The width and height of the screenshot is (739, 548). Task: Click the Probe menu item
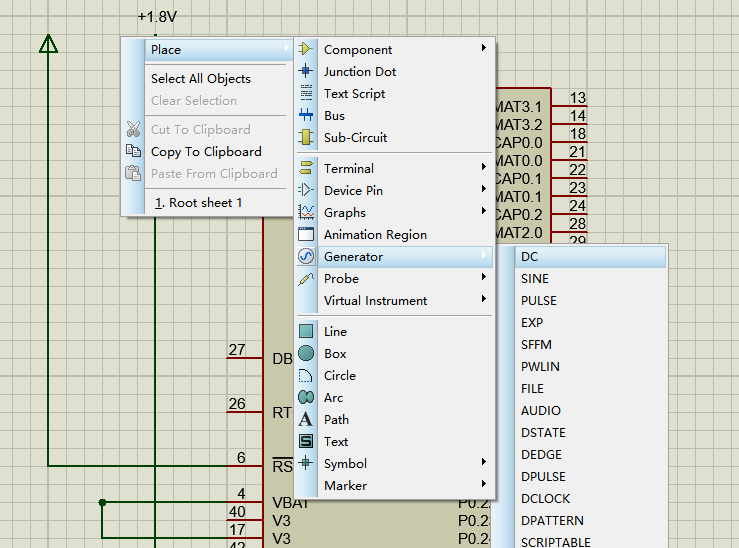341,278
